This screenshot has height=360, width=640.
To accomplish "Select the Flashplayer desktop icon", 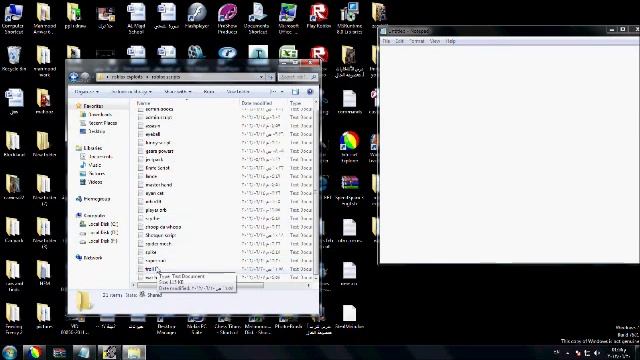I will (197, 16).
